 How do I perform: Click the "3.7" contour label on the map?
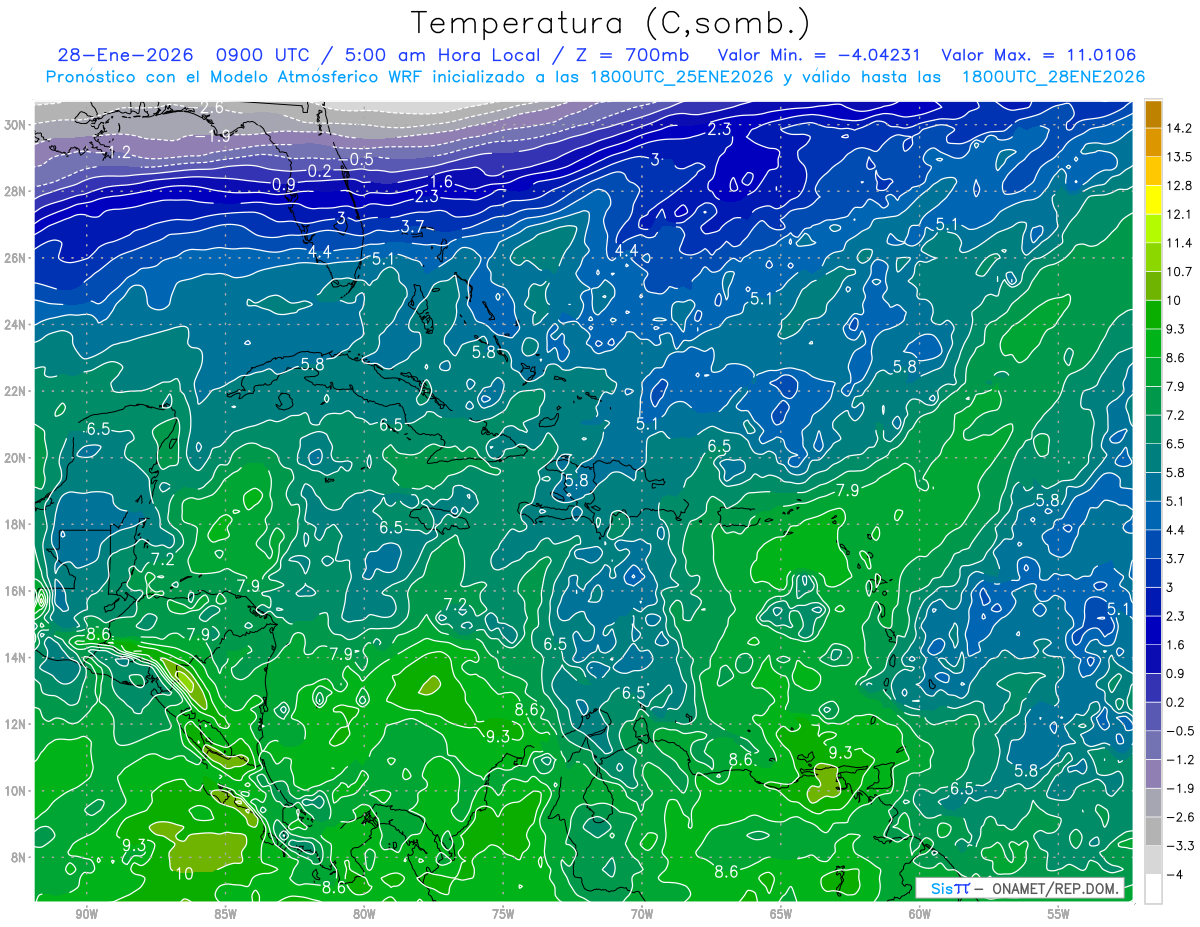click(x=412, y=228)
